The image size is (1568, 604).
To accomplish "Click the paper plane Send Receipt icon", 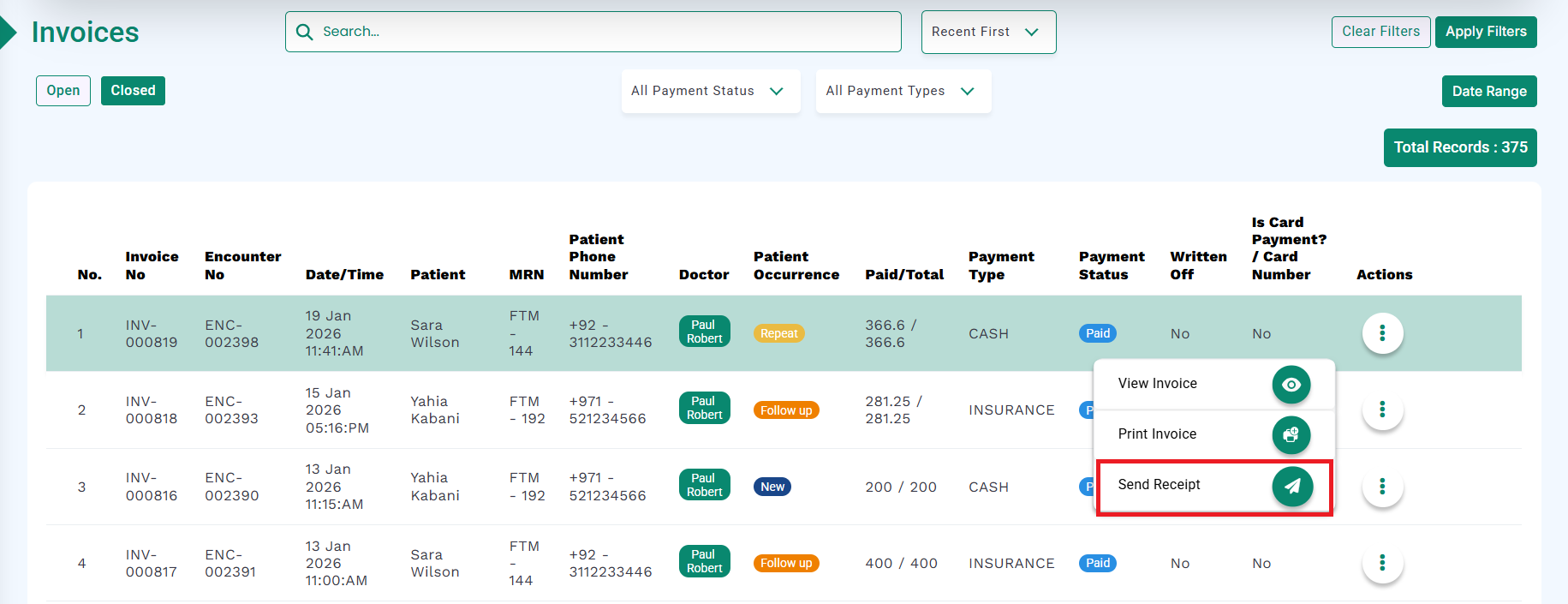I will 1291,486.
